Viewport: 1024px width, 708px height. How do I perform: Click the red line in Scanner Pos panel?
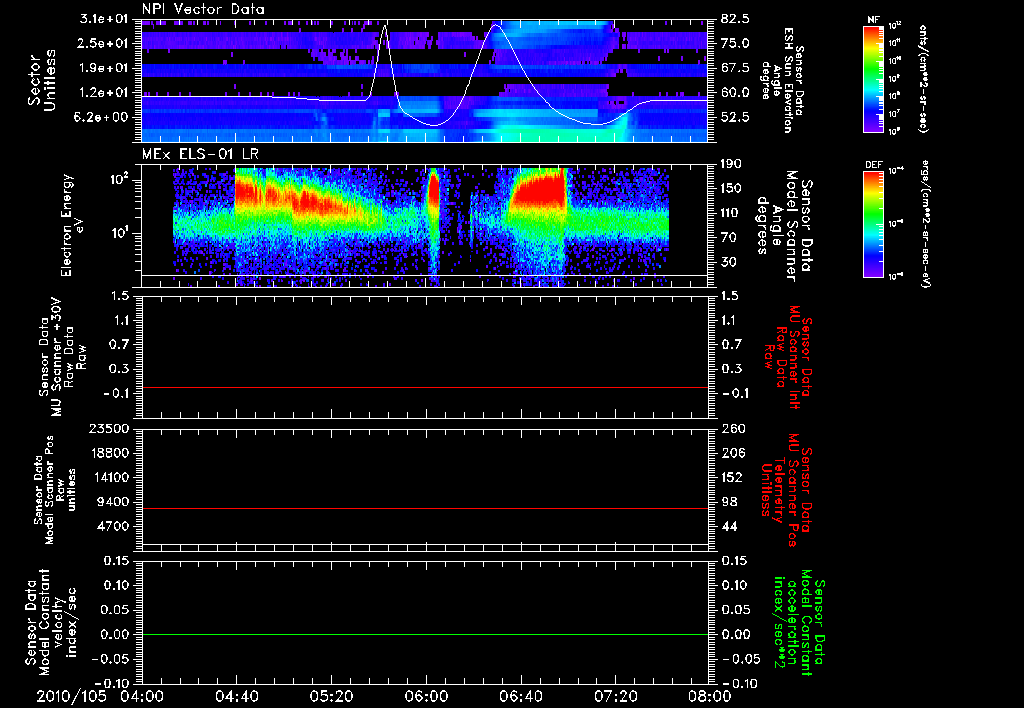point(424,508)
